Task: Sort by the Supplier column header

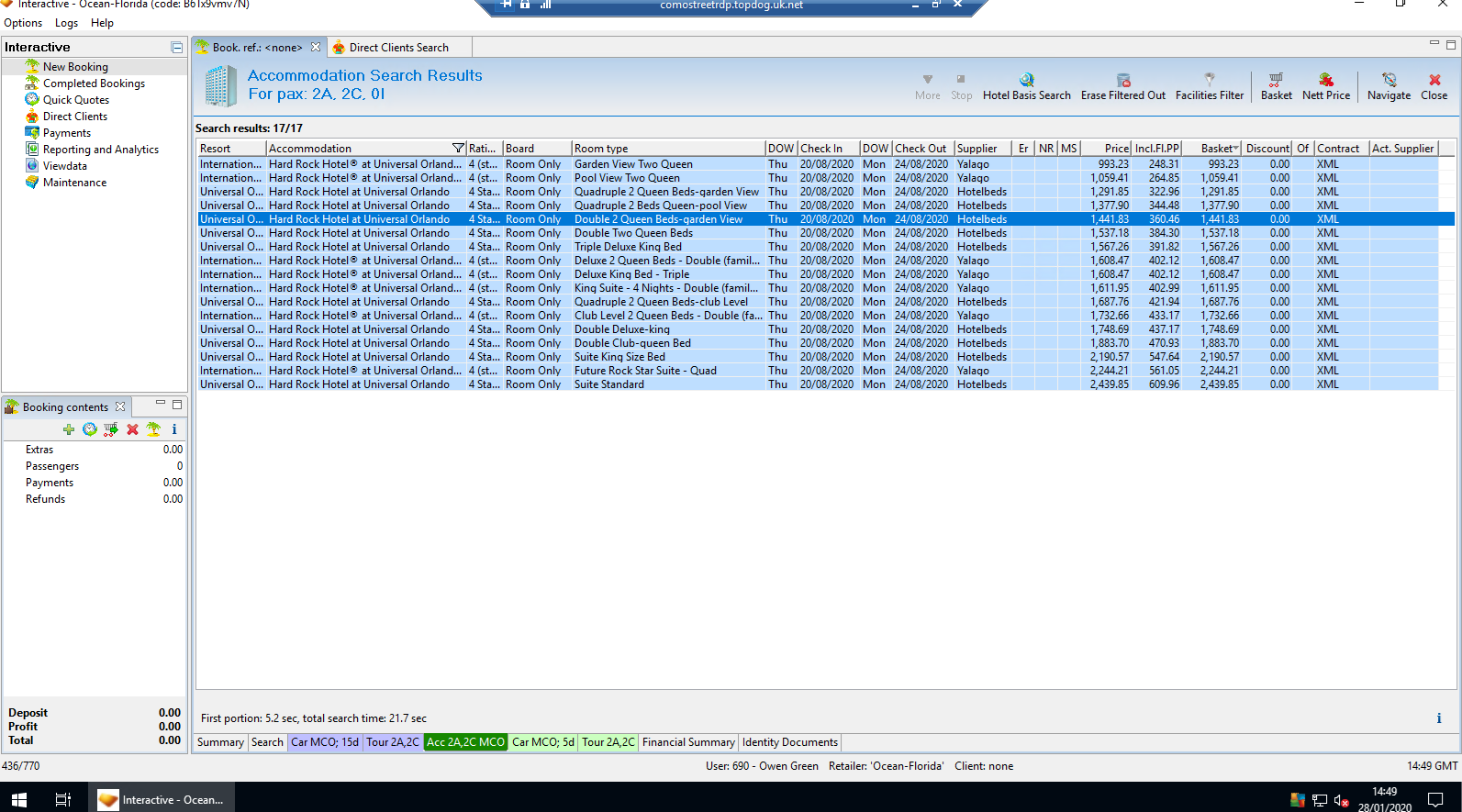Action: point(983,149)
